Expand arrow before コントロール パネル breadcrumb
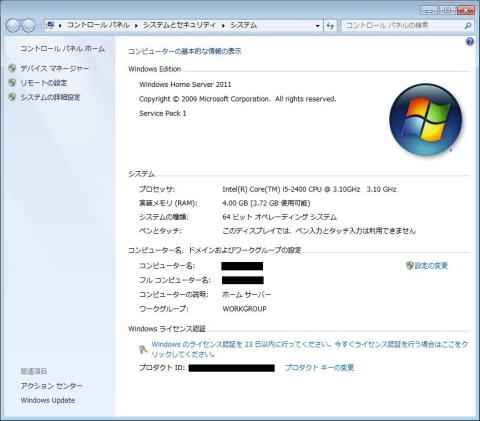The height and width of the screenshot is (421, 480). pos(60,26)
